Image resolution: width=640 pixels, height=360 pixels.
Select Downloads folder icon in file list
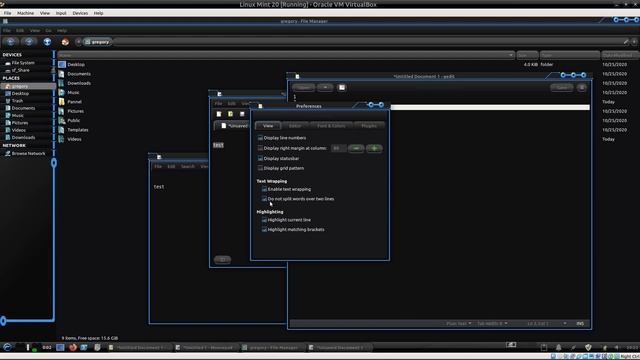tap(62, 83)
